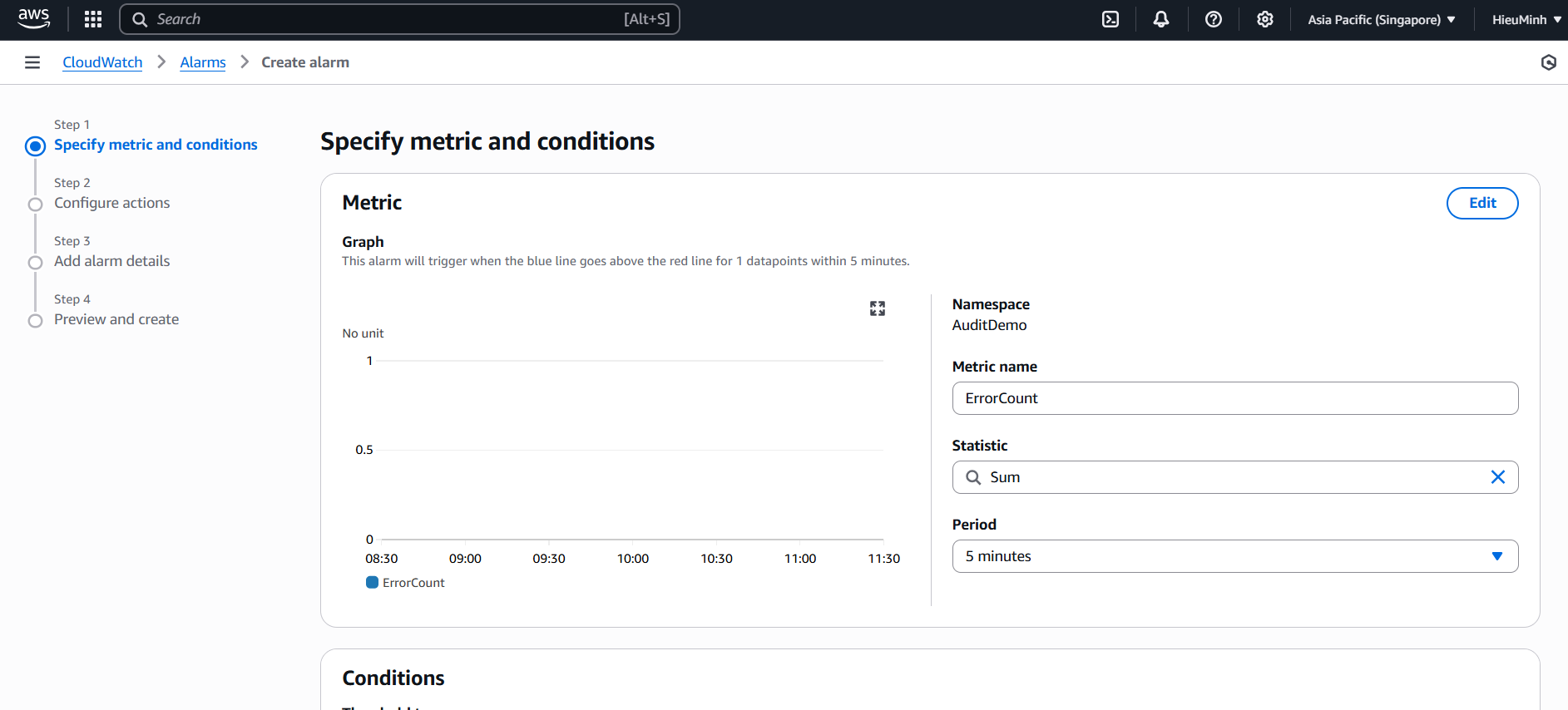The width and height of the screenshot is (1568, 710).
Task: Toggle the hamburger navigation menu
Action: (x=32, y=62)
